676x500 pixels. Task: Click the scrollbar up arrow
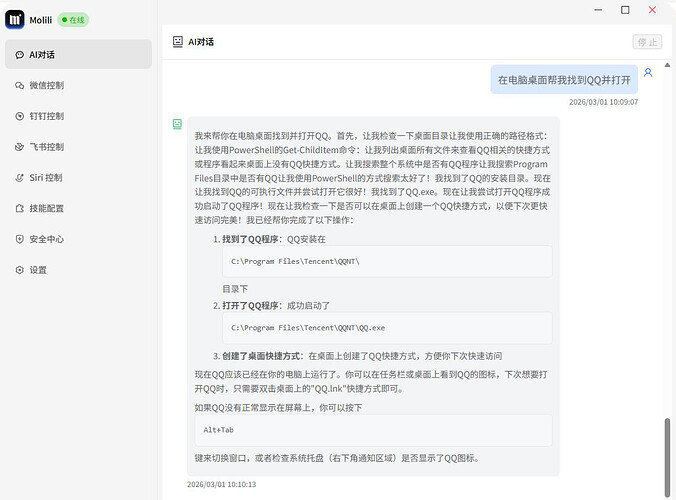667,65
